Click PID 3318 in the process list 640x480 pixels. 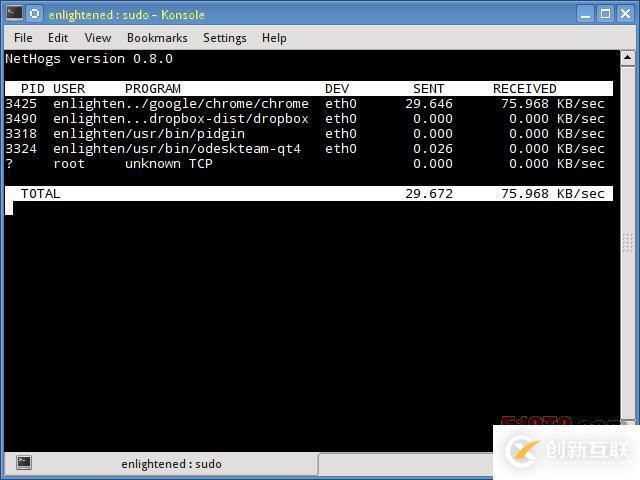[x=21, y=134]
